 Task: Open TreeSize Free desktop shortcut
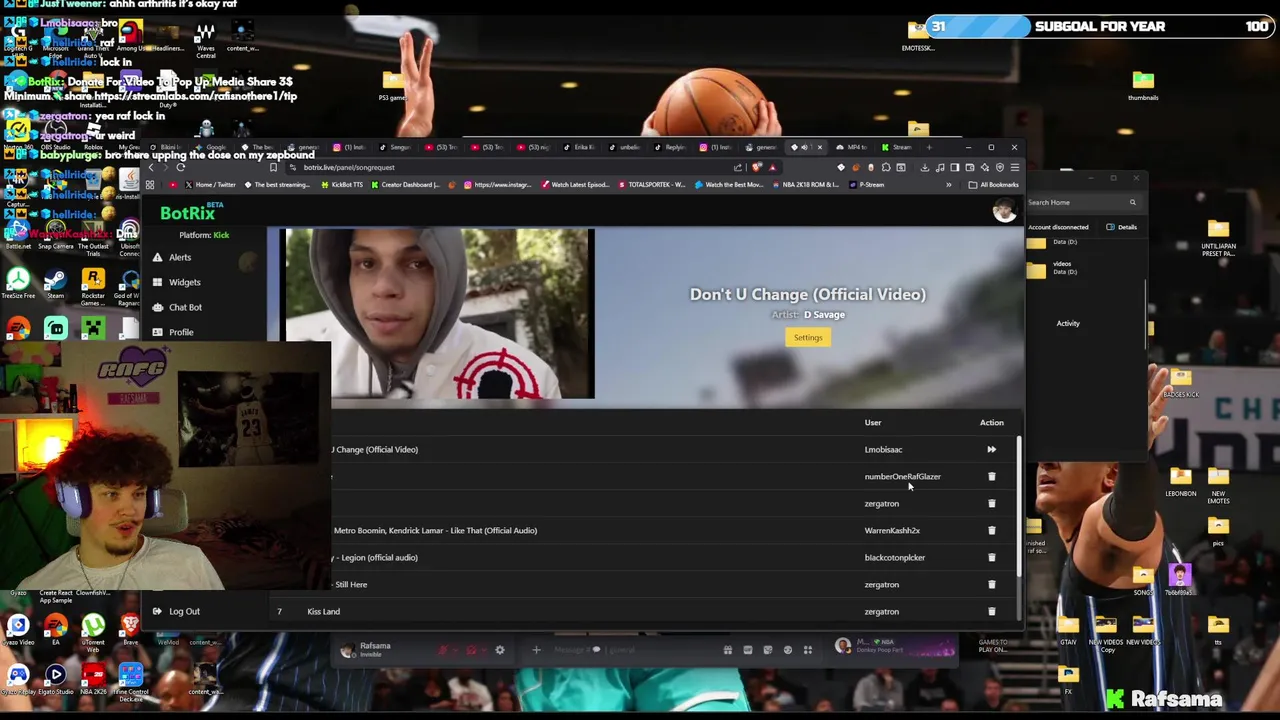coord(18,283)
